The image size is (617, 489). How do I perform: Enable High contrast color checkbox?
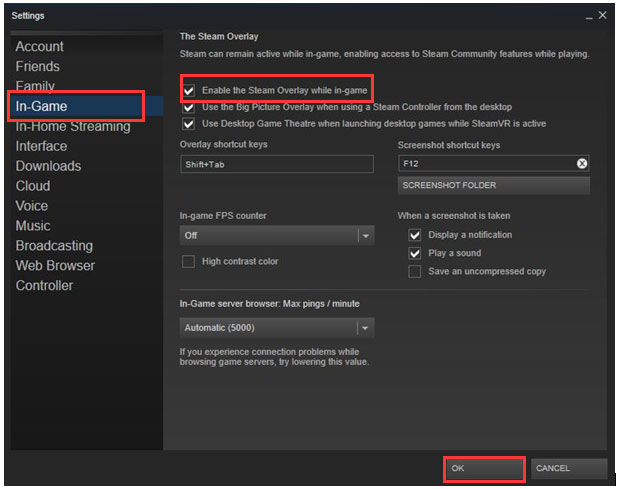188,261
